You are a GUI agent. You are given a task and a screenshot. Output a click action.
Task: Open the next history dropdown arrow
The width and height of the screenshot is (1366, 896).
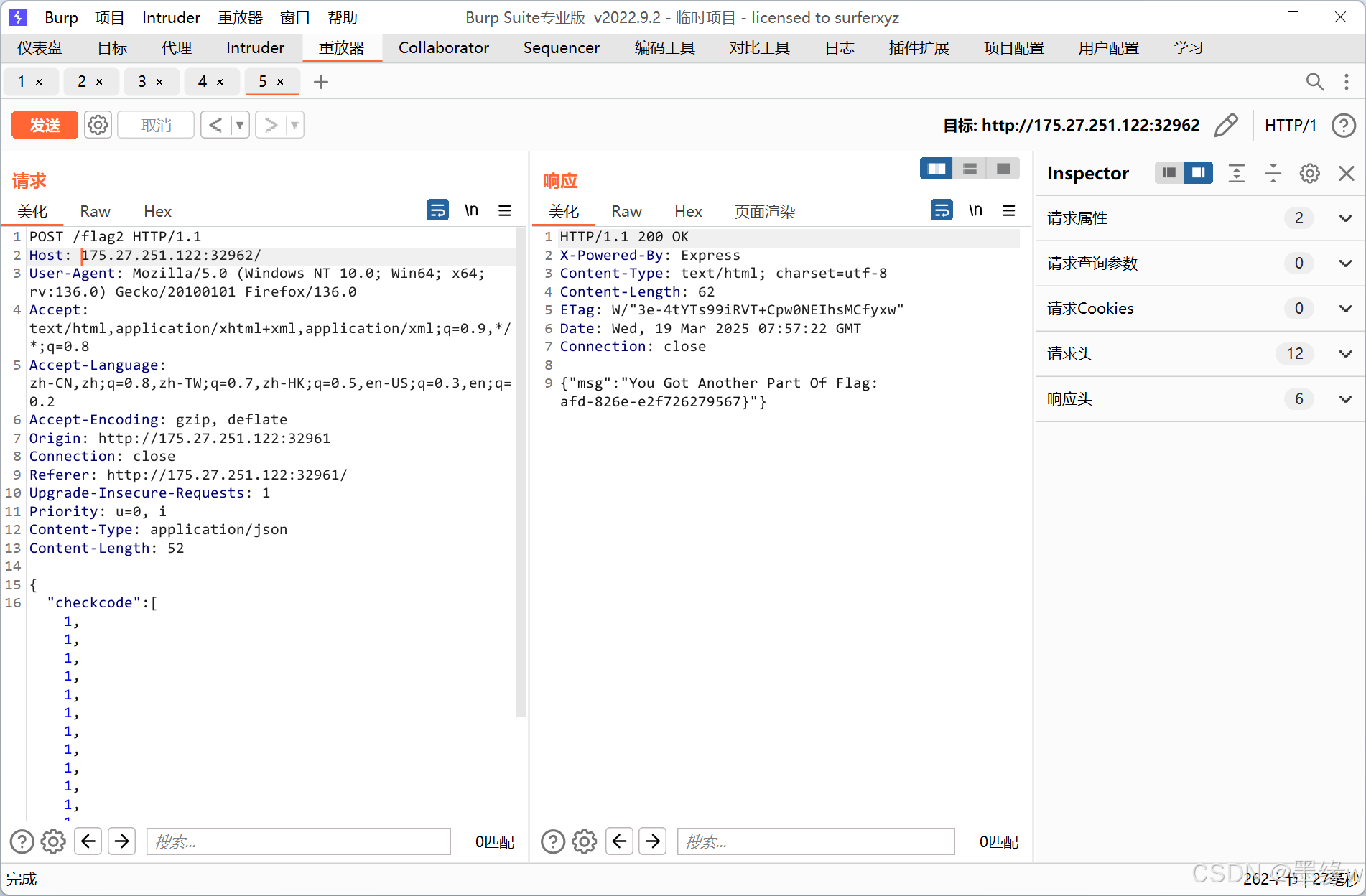pos(294,125)
